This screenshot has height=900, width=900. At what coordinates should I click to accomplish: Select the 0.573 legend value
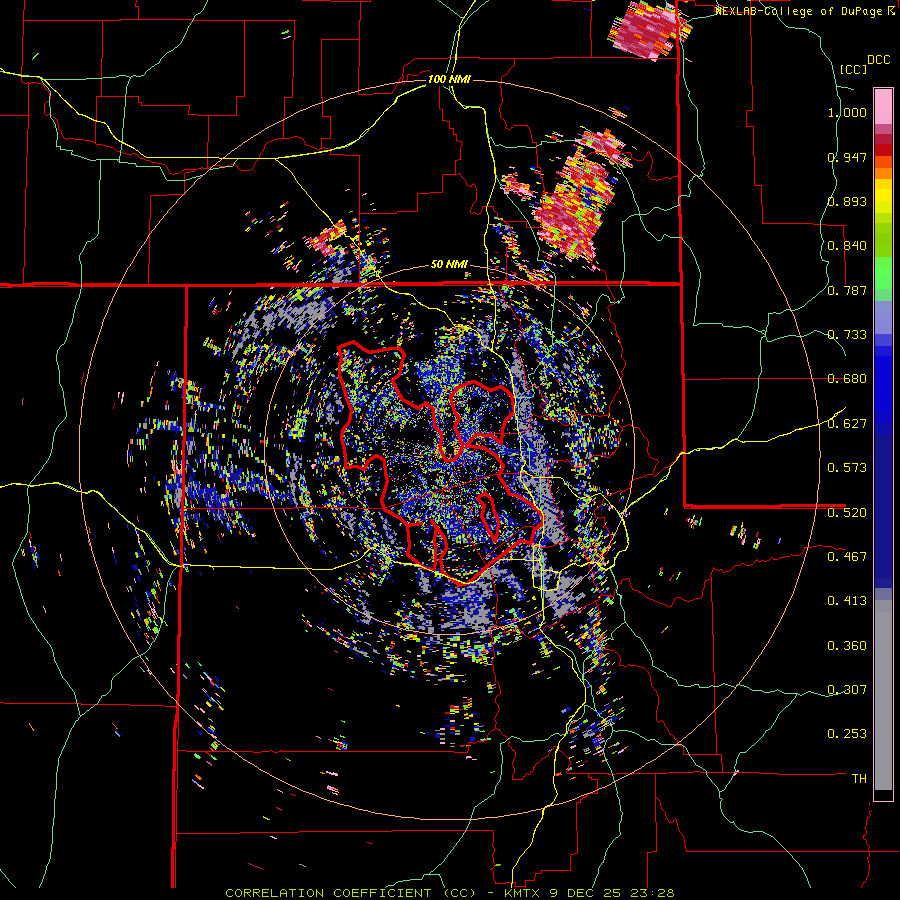(x=847, y=468)
